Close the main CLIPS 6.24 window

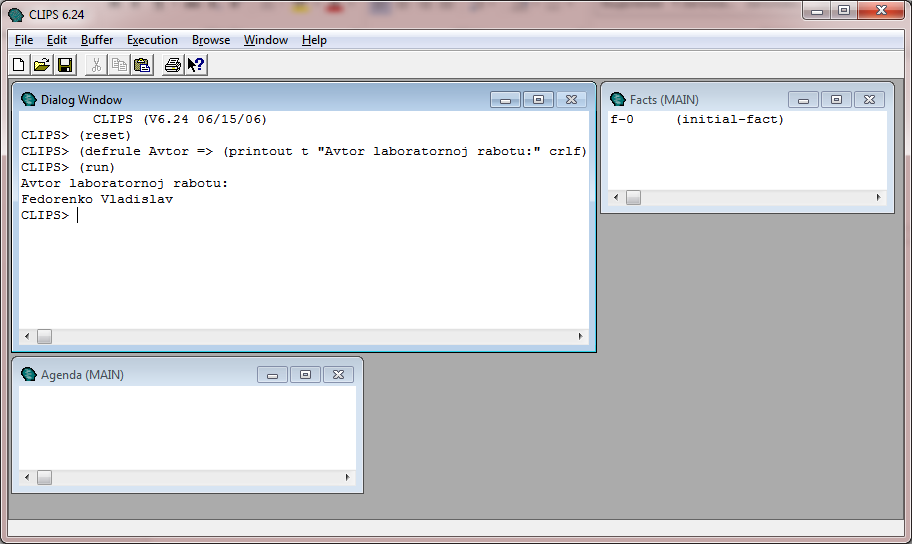pyautogui.click(x=881, y=10)
